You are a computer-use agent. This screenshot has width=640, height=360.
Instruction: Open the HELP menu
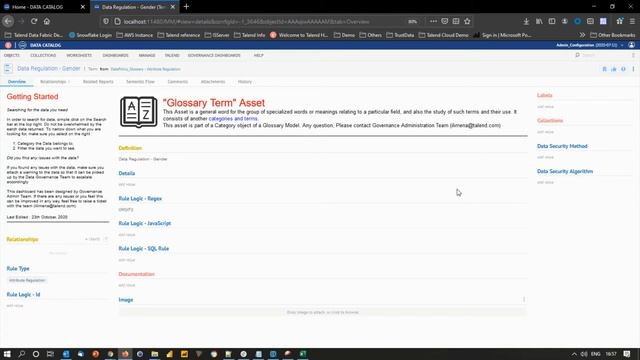258,55
